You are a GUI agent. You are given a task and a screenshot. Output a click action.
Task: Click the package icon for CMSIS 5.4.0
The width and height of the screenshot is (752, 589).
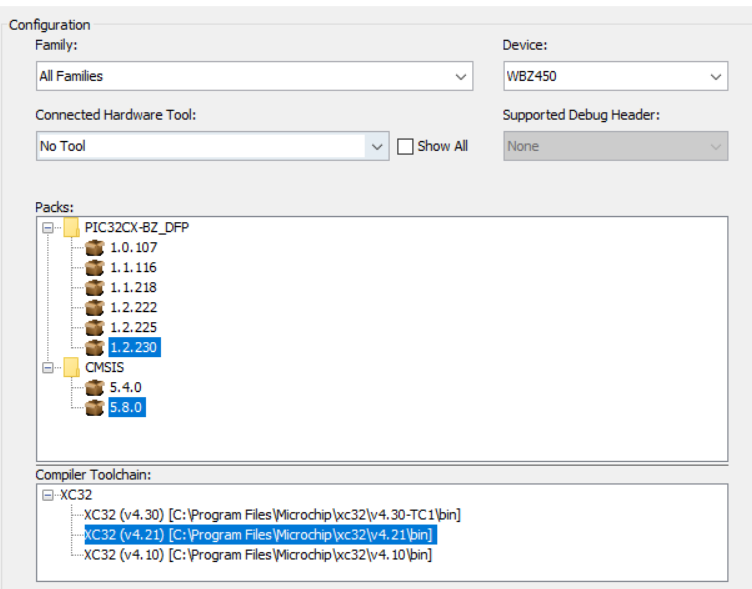pyautogui.click(x=94, y=388)
